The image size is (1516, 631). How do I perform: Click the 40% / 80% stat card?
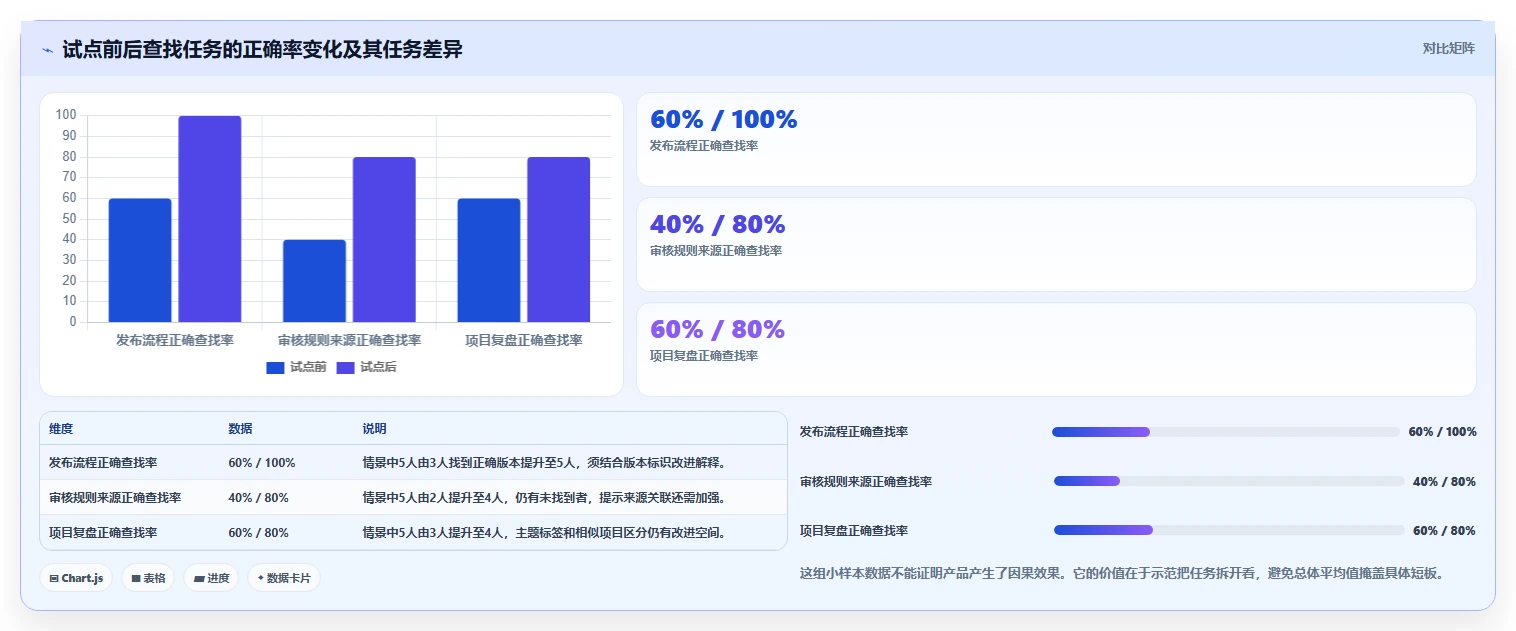(1056, 244)
